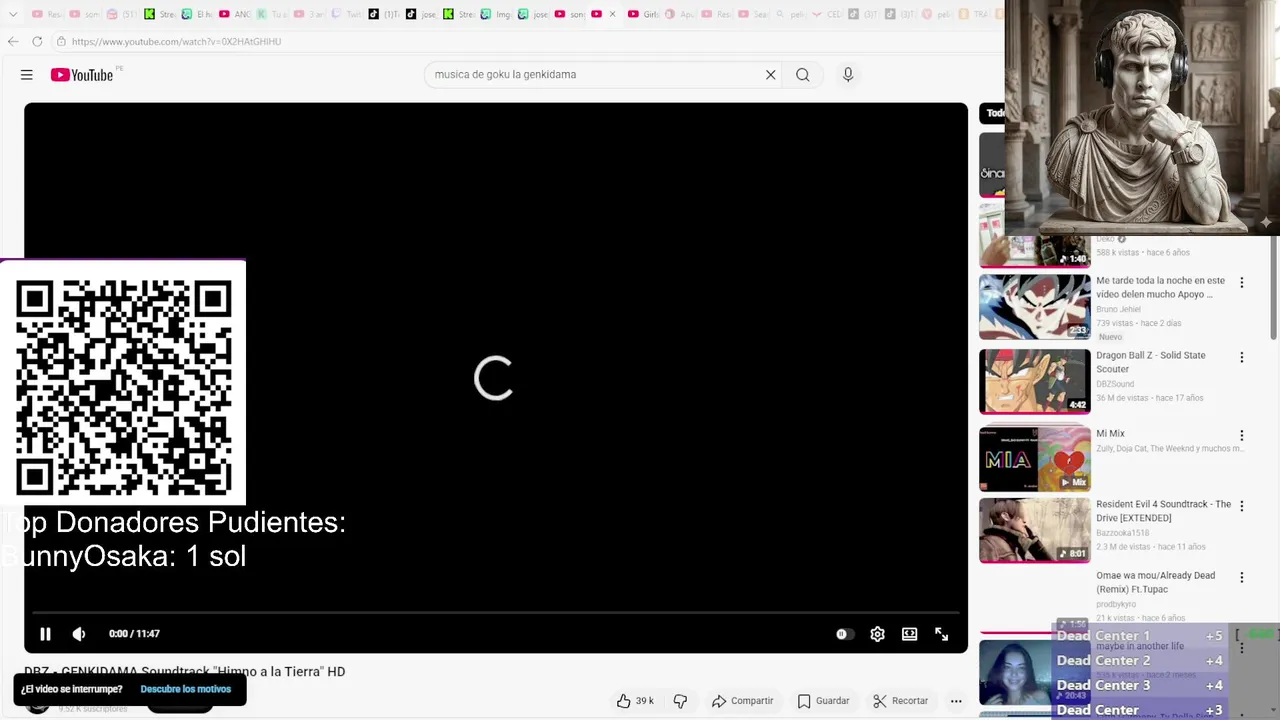Switch to the 'El h' browser tab
Image resolution: width=1280 pixels, height=720 pixels.
[x=196, y=14]
